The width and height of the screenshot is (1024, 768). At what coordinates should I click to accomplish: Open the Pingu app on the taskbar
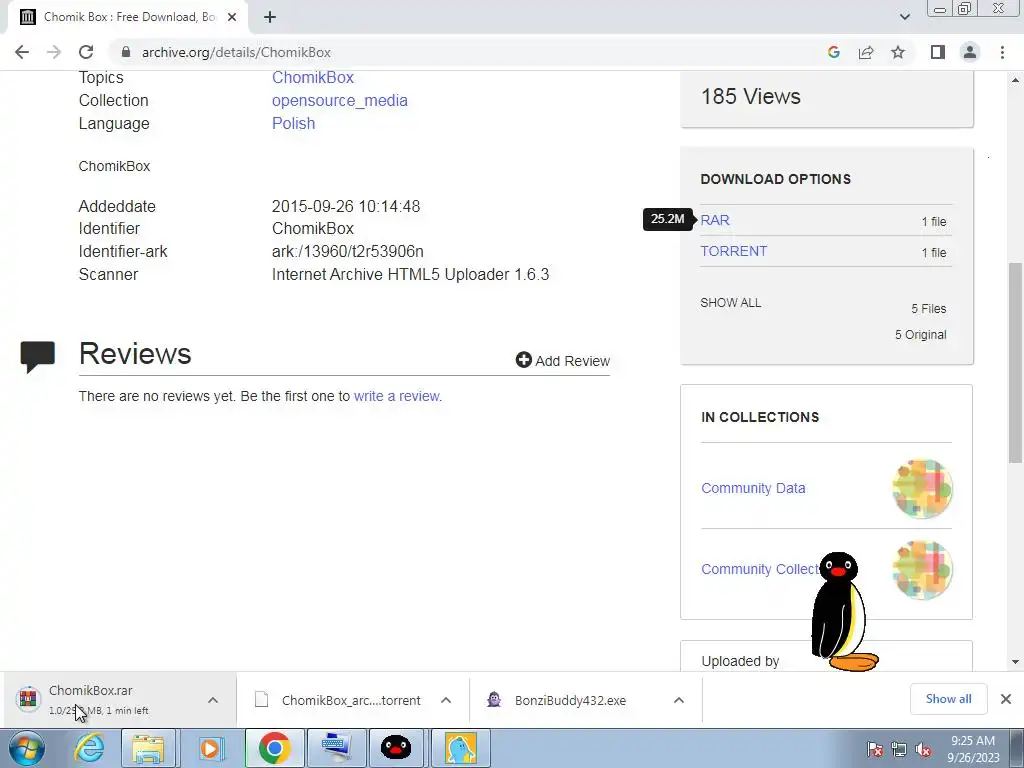[x=396, y=748]
